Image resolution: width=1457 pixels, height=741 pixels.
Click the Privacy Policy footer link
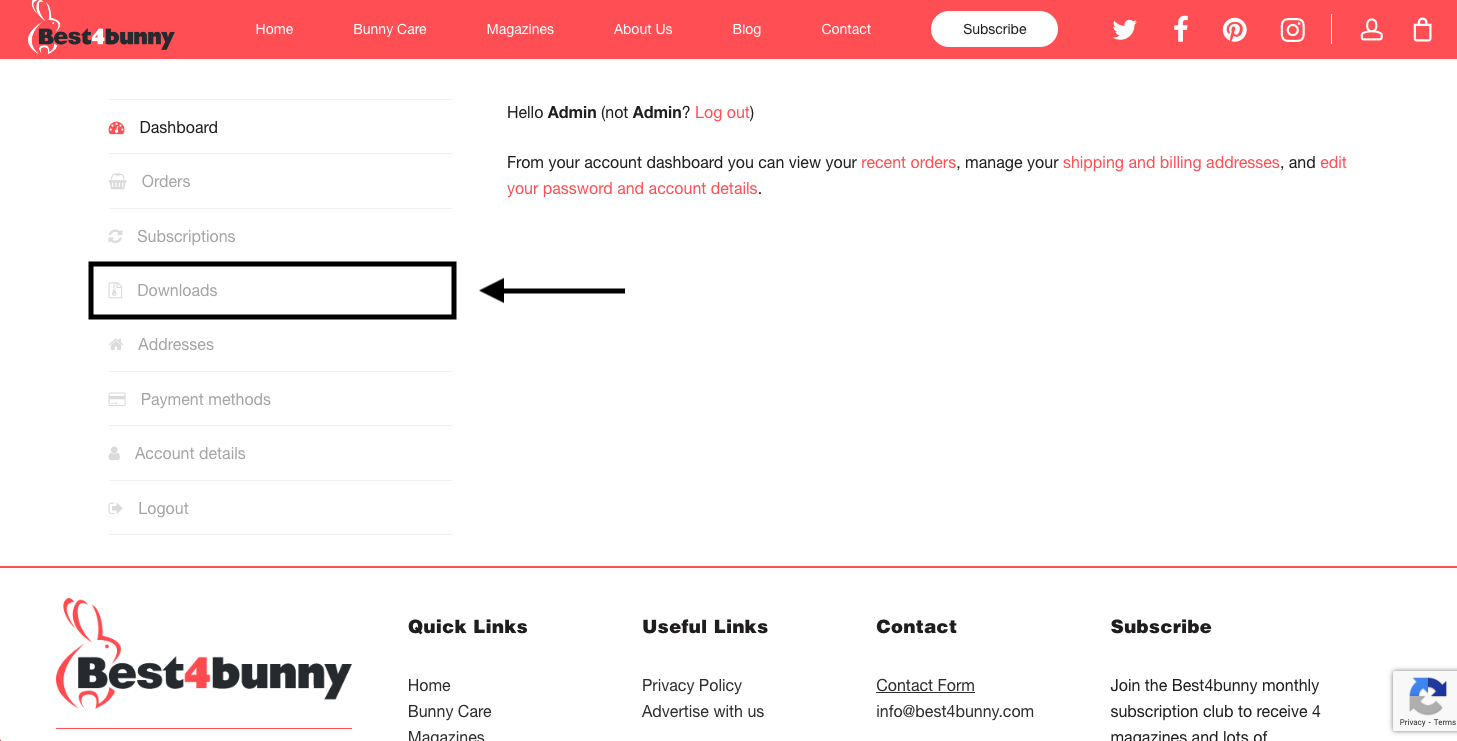pos(692,685)
